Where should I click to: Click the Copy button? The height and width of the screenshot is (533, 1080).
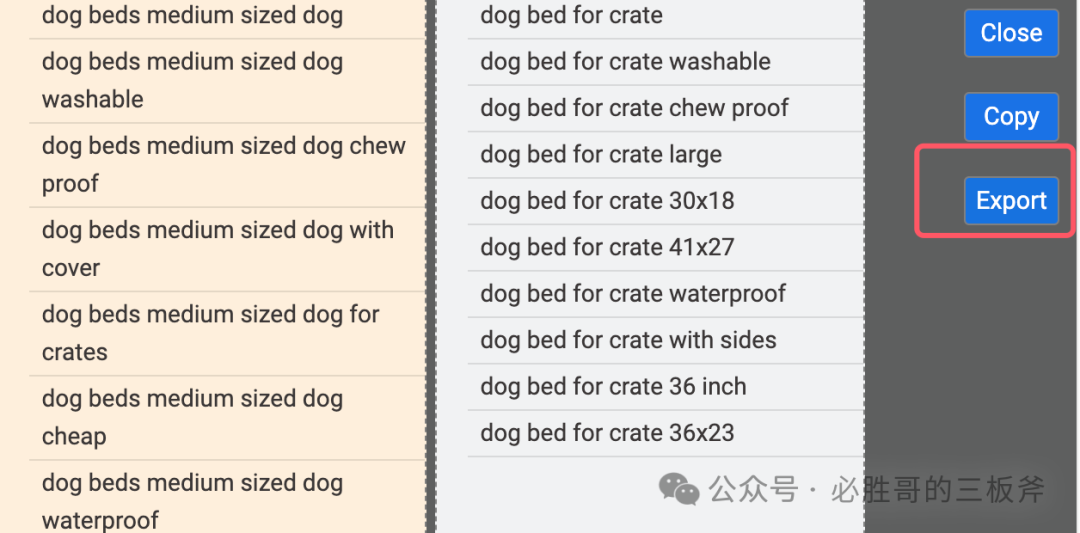pos(1010,116)
